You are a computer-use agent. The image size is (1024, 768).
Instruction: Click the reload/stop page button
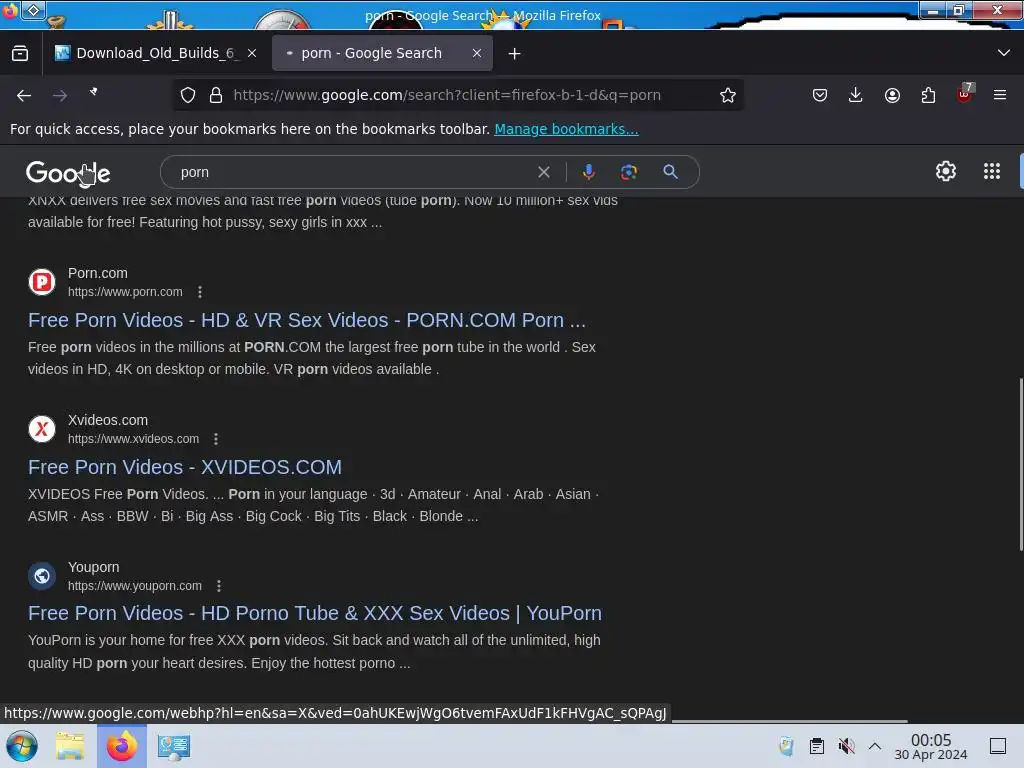click(94, 94)
